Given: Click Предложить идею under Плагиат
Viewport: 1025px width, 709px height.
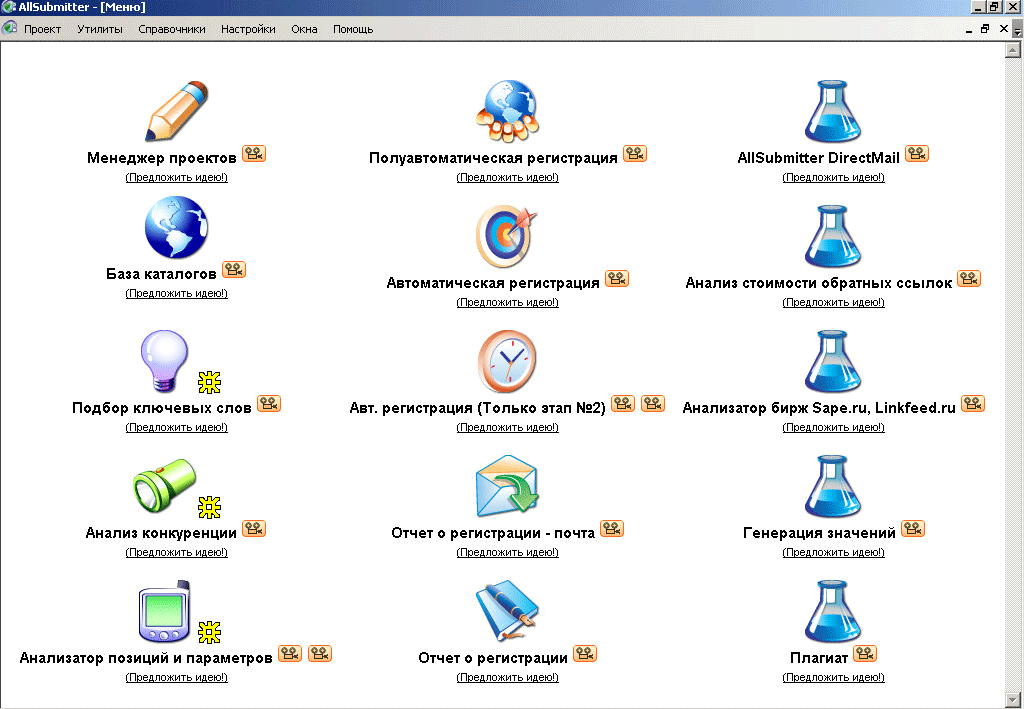Looking at the screenshot, I should pyautogui.click(x=833, y=678).
